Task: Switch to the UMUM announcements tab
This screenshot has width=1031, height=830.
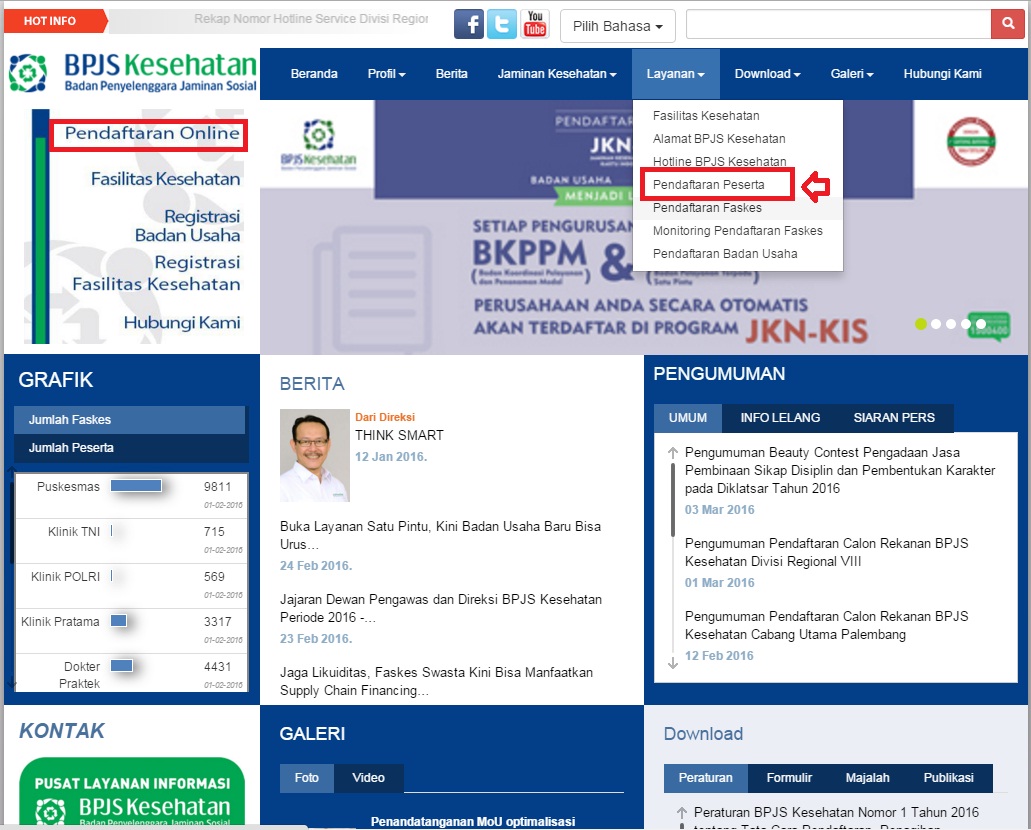Action: (688, 418)
